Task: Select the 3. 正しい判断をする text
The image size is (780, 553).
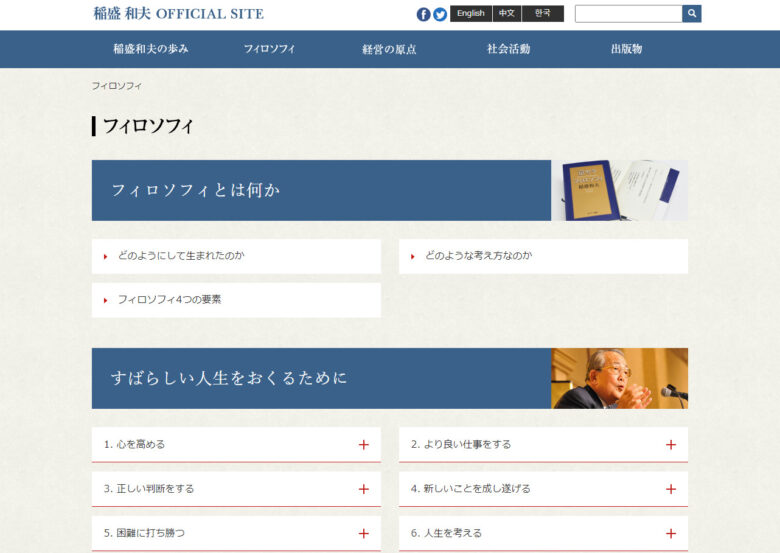Action: click(149, 488)
